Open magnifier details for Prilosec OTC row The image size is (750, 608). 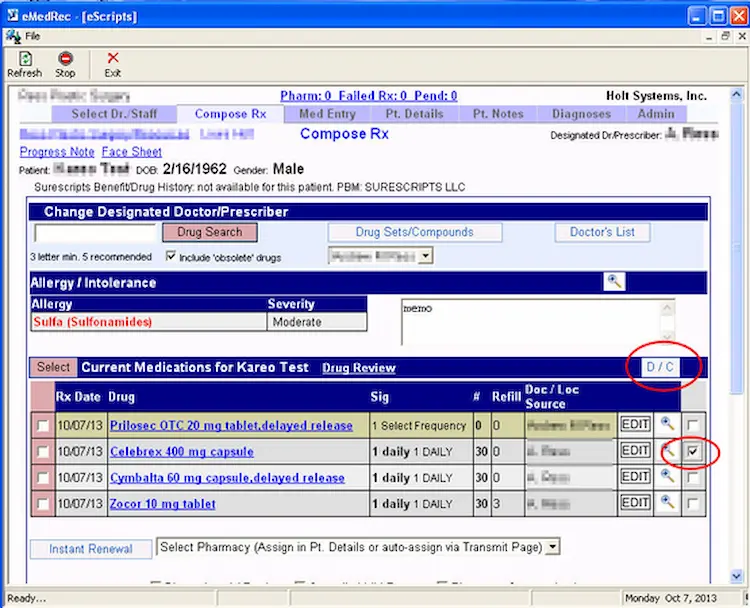pos(668,425)
